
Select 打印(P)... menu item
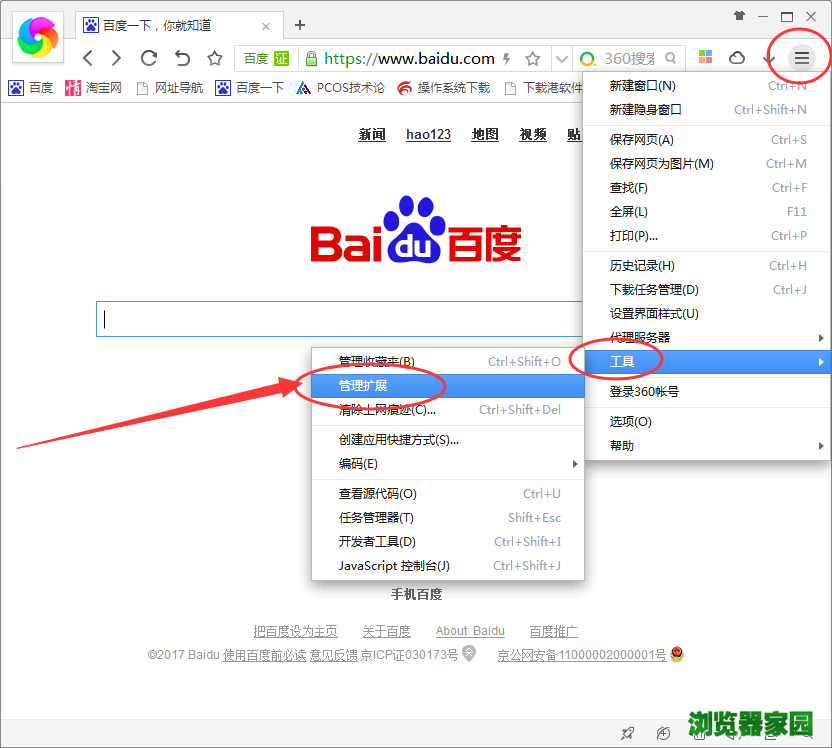tap(707, 236)
